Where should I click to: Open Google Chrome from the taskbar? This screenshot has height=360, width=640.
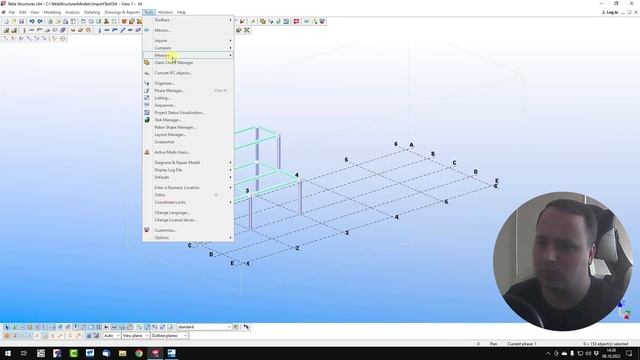[x=139, y=353]
